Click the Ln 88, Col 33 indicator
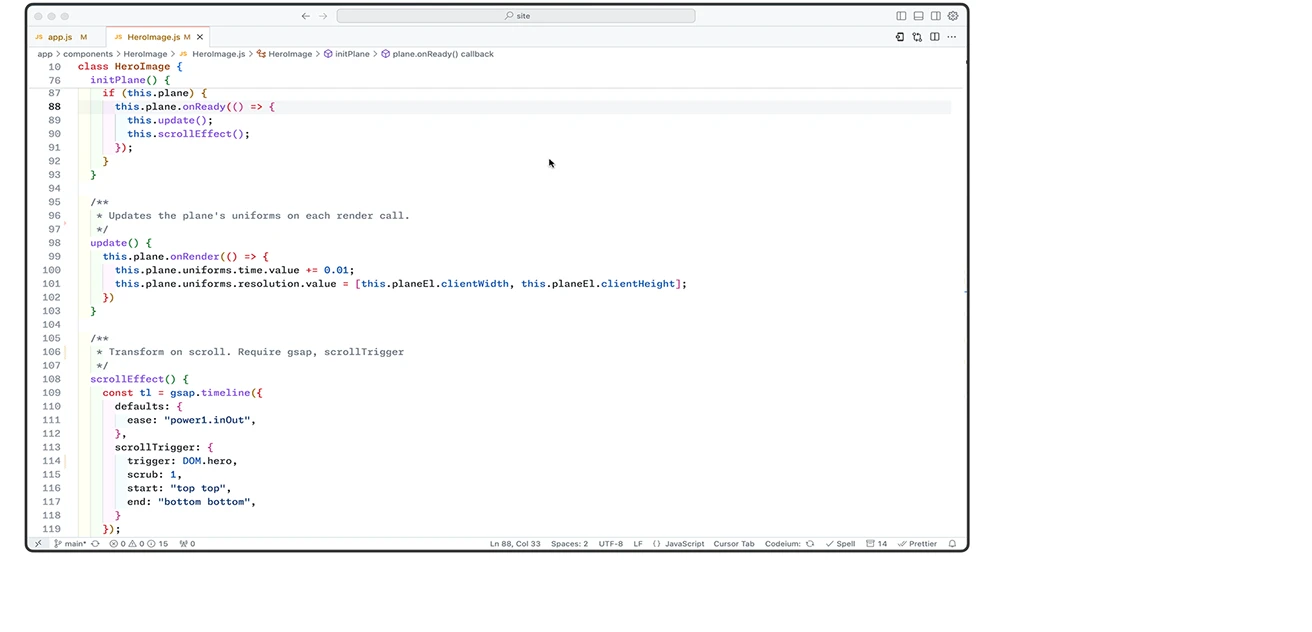The image size is (1312, 632). pyautogui.click(x=515, y=544)
